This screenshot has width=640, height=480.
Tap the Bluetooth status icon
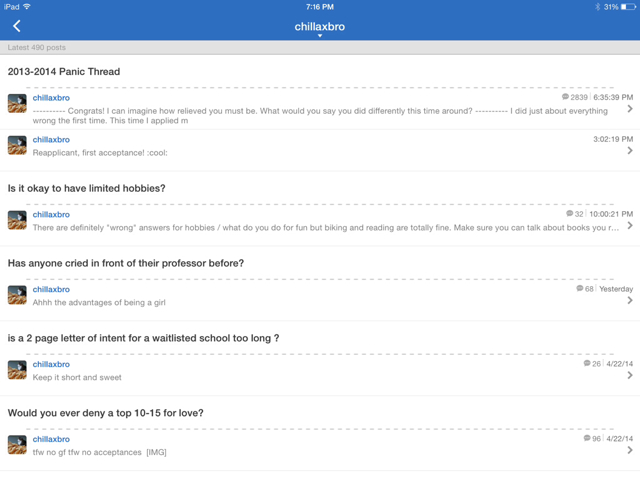598,7
